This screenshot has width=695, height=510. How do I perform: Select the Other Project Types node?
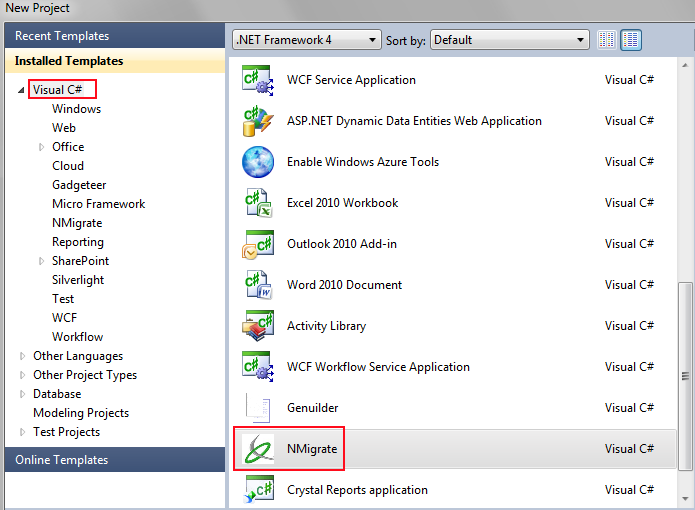(85, 375)
